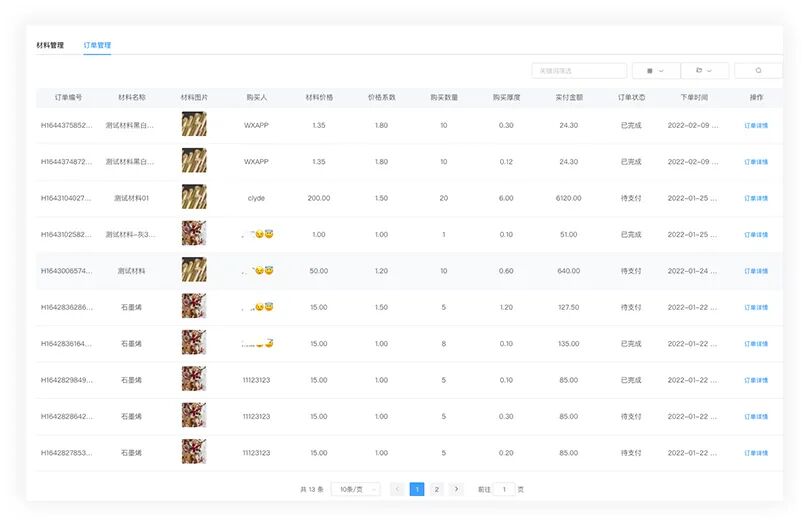Click the 购买数量 column header
Image resolution: width=807 pixels, height=525 pixels.
pyautogui.click(x=444, y=97)
